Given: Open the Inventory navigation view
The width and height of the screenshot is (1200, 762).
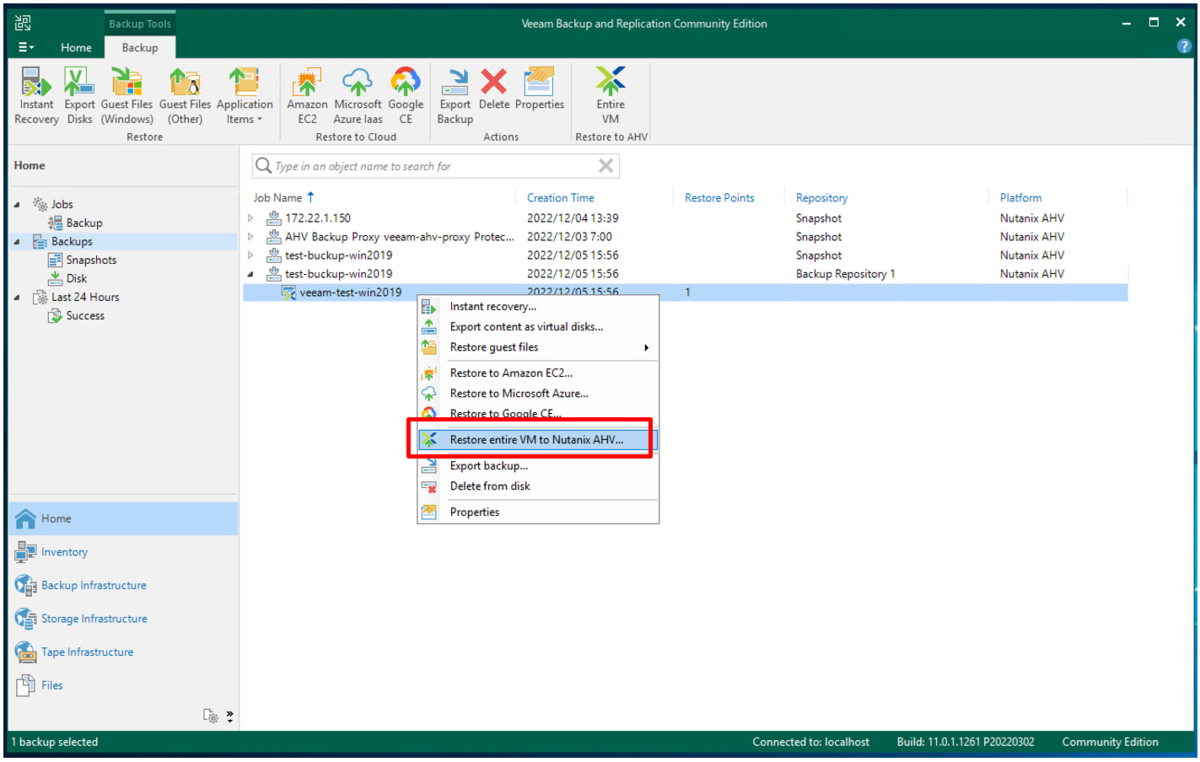Looking at the screenshot, I should click(124, 552).
